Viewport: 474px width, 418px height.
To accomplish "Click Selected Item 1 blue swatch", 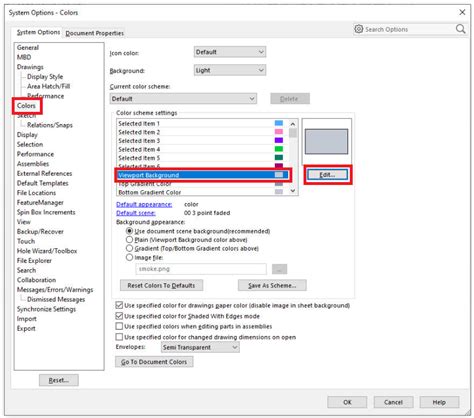I will [x=279, y=123].
